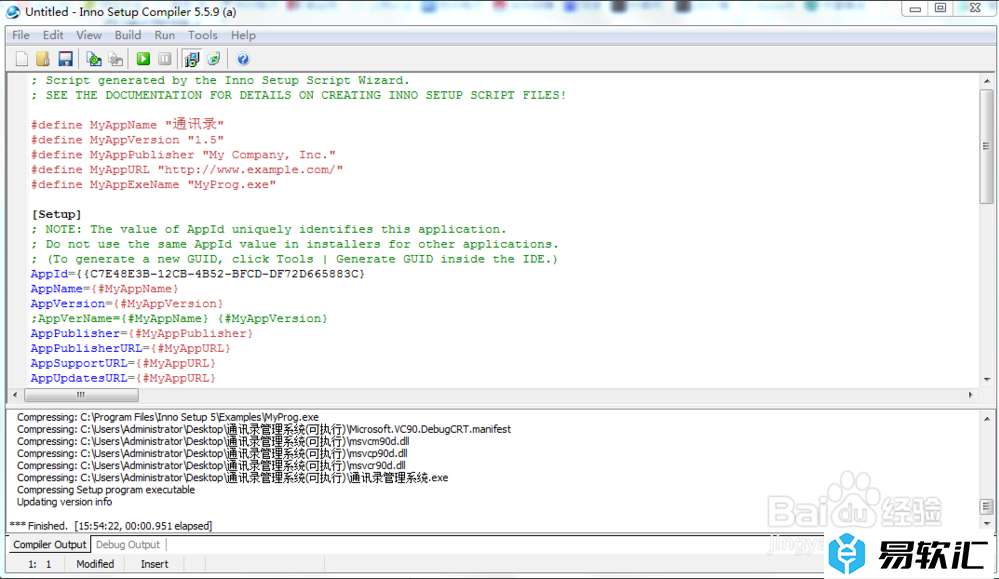The image size is (999, 579).
Task: Click the commented ";AppVerName=" line
Action: click(x=179, y=318)
